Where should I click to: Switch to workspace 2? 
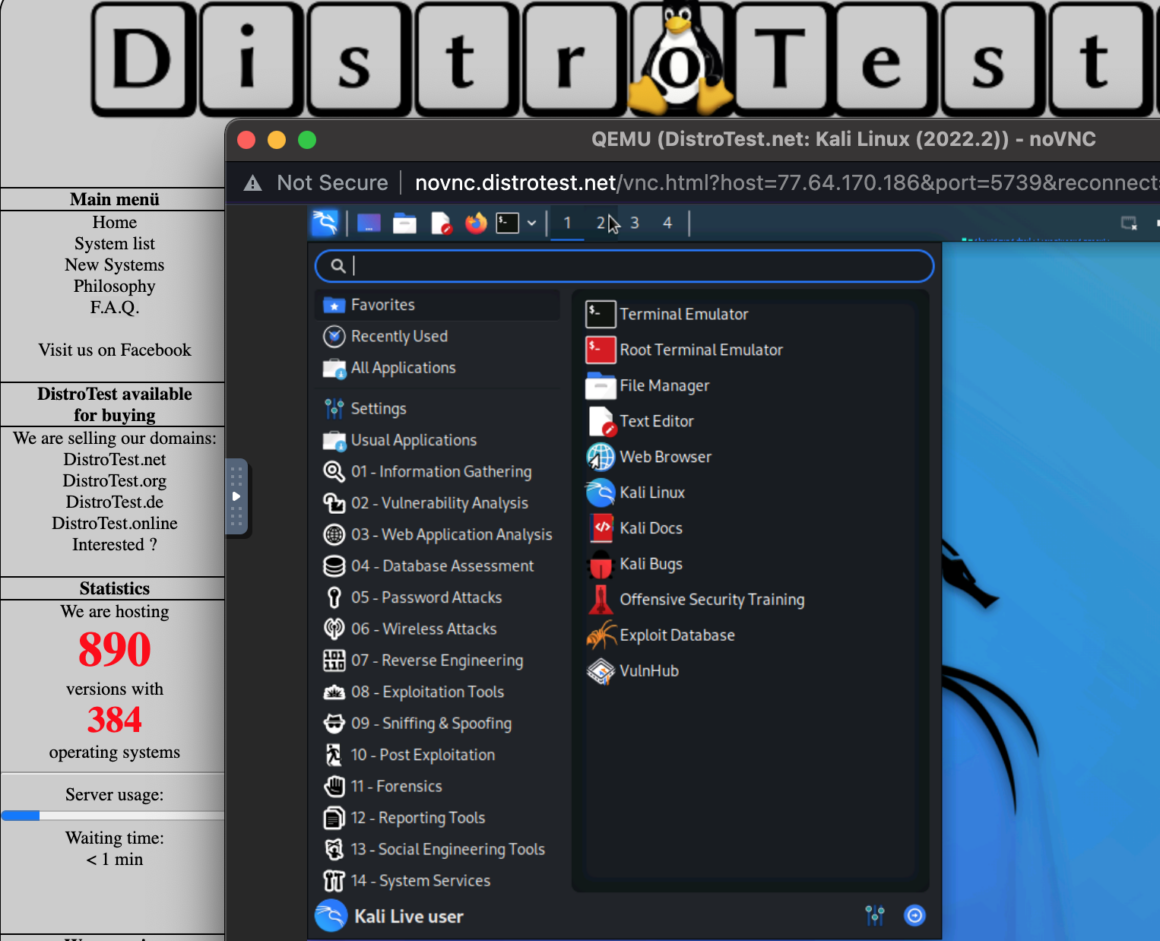[600, 223]
